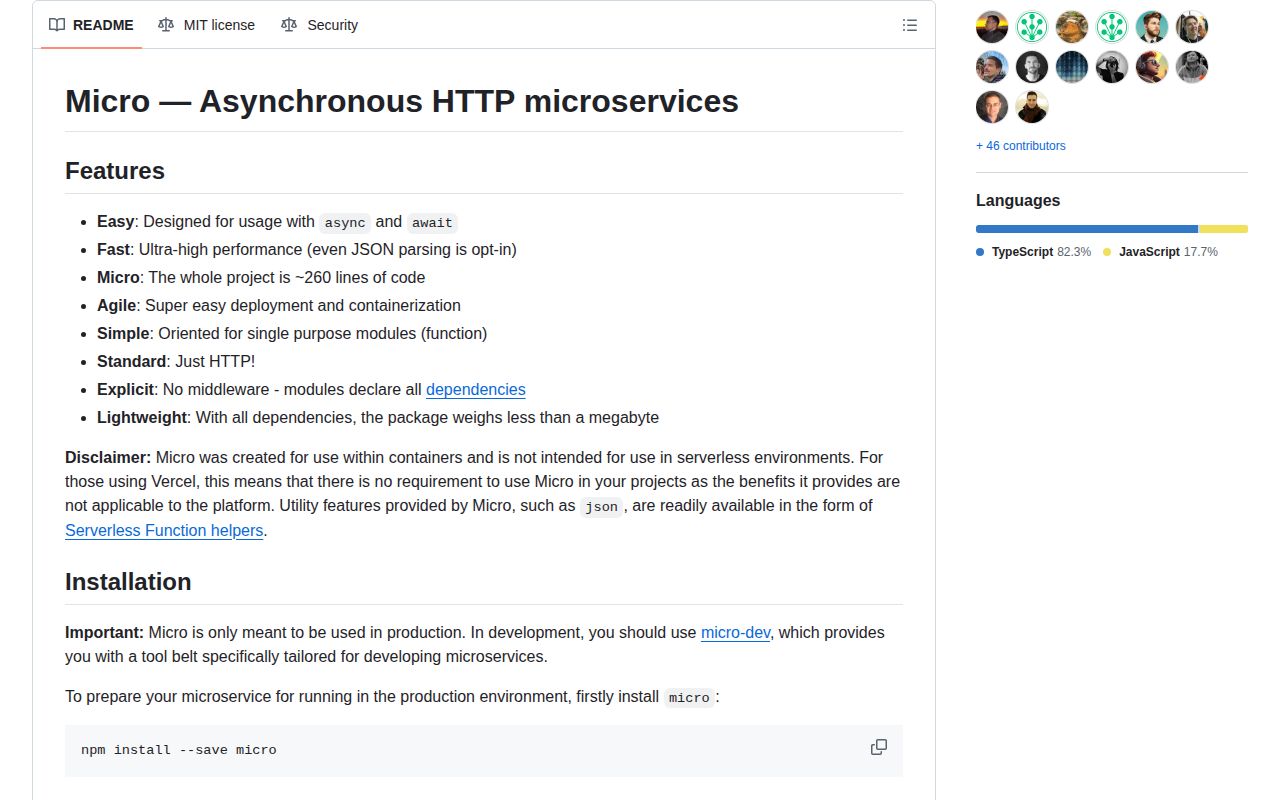The height and width of the screenshot is (800, 1280).
Task: Switch to the MIT license tab
Action: [206, 25]
